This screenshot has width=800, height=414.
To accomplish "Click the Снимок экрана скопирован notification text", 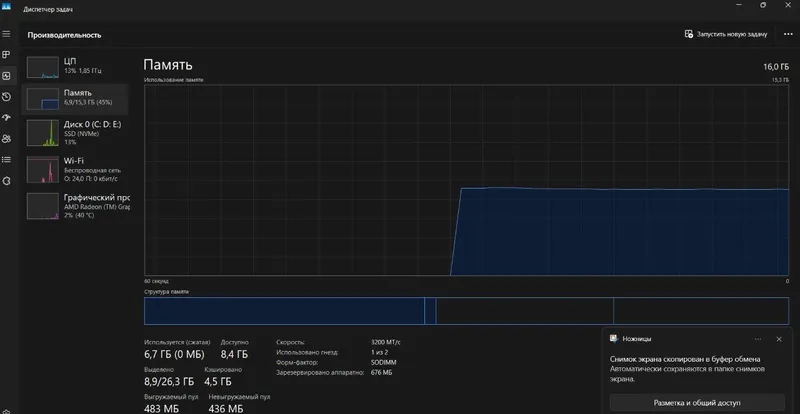I will coord(685,359).
